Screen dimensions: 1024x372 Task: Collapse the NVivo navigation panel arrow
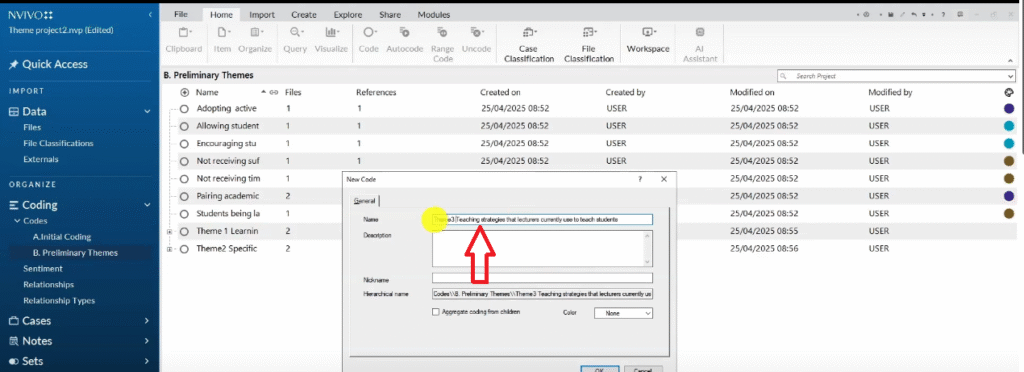[150, 14]
